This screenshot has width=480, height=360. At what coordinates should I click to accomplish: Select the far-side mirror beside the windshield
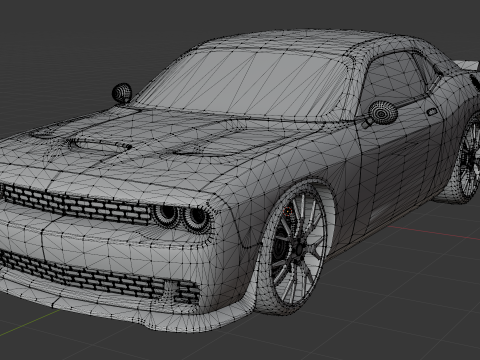click(x=122, y=93)
